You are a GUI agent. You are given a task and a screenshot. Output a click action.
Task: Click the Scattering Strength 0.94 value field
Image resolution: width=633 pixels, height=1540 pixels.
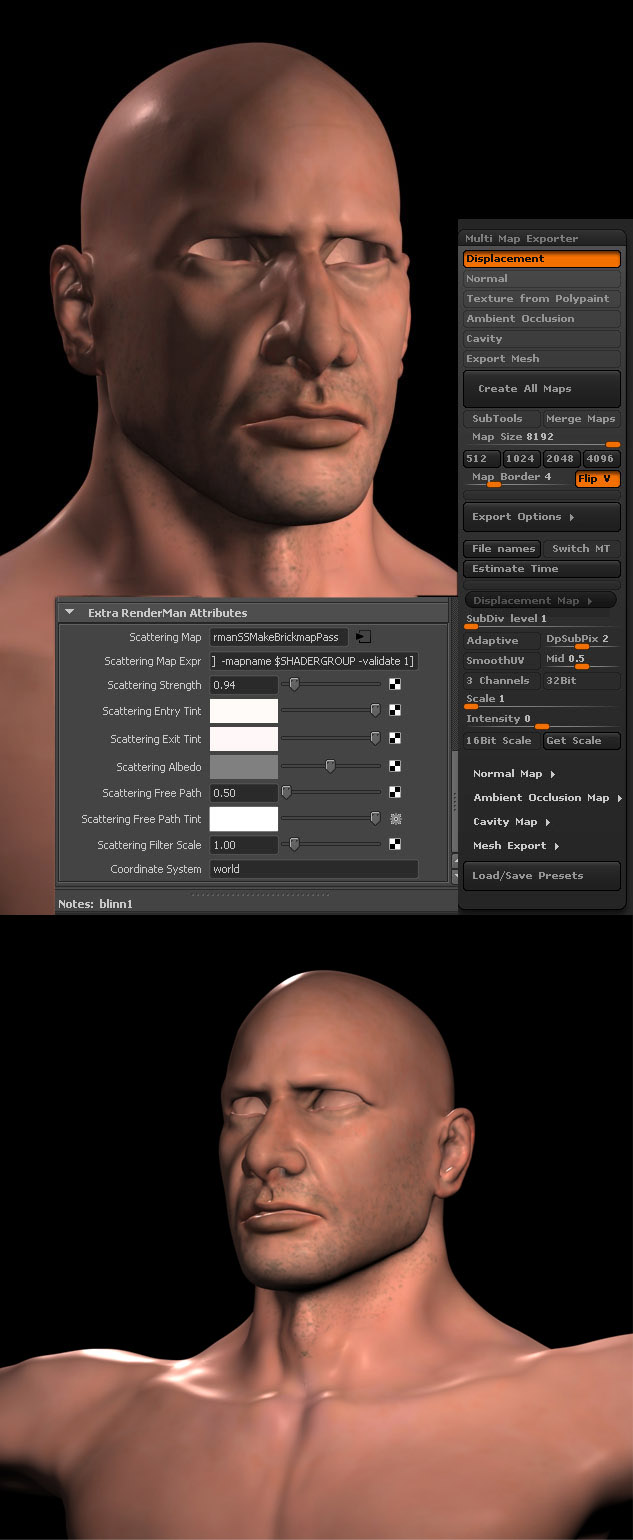tap(244, 685)
